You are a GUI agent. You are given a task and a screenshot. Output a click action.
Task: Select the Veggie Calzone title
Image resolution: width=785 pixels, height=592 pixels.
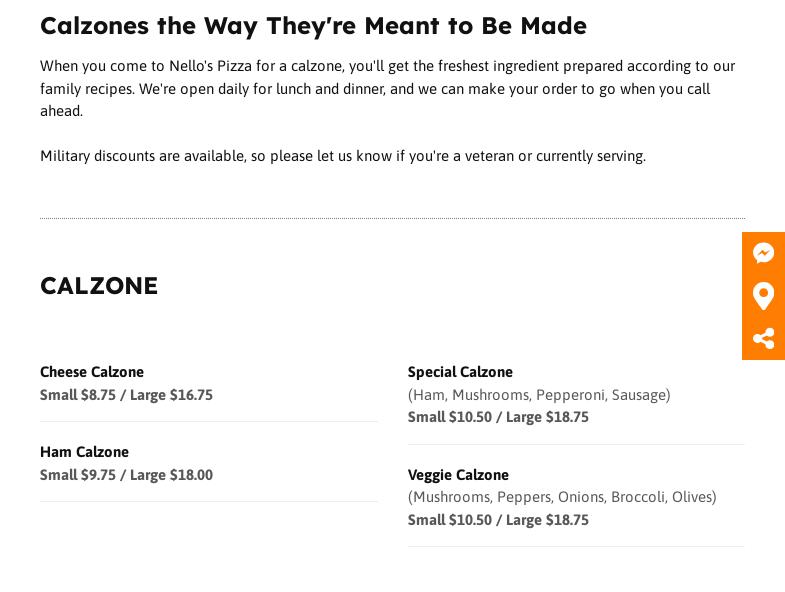(x=458, y=475)
